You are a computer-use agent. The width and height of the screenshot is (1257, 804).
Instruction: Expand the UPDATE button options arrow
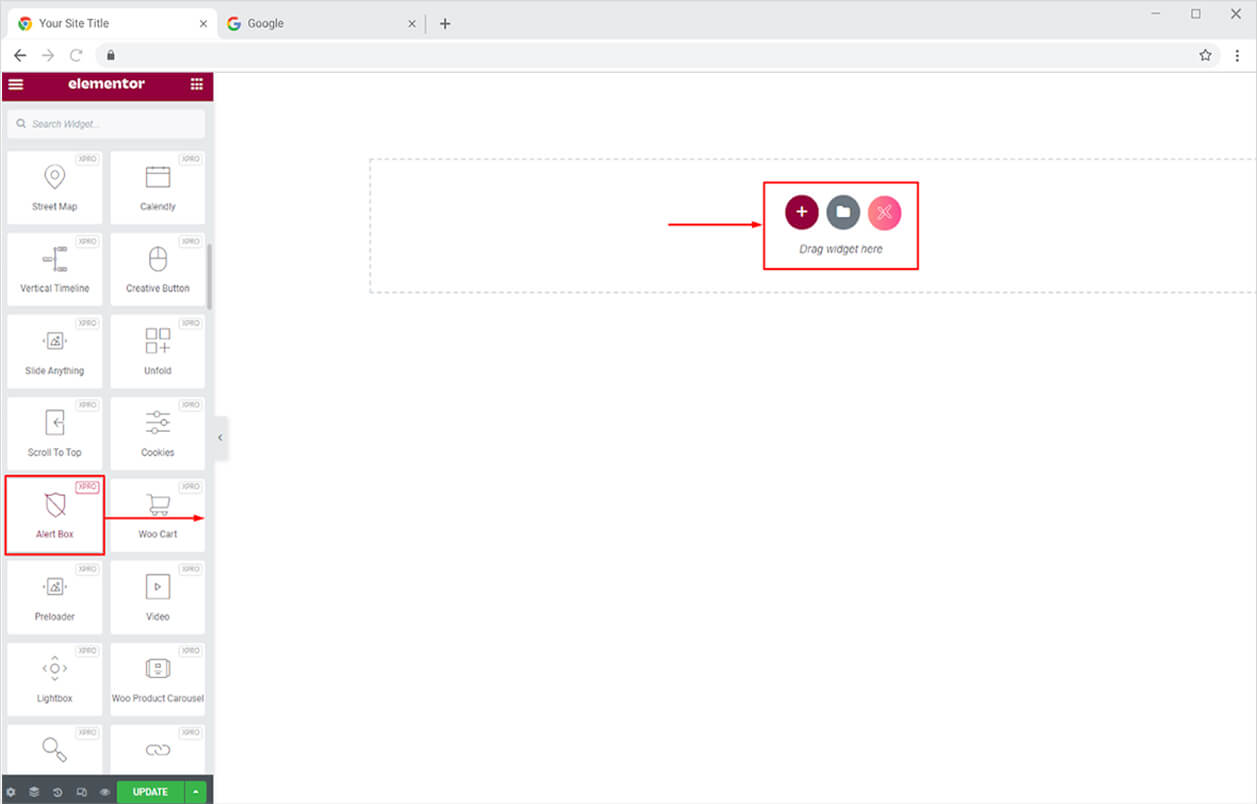pos(195,791)
